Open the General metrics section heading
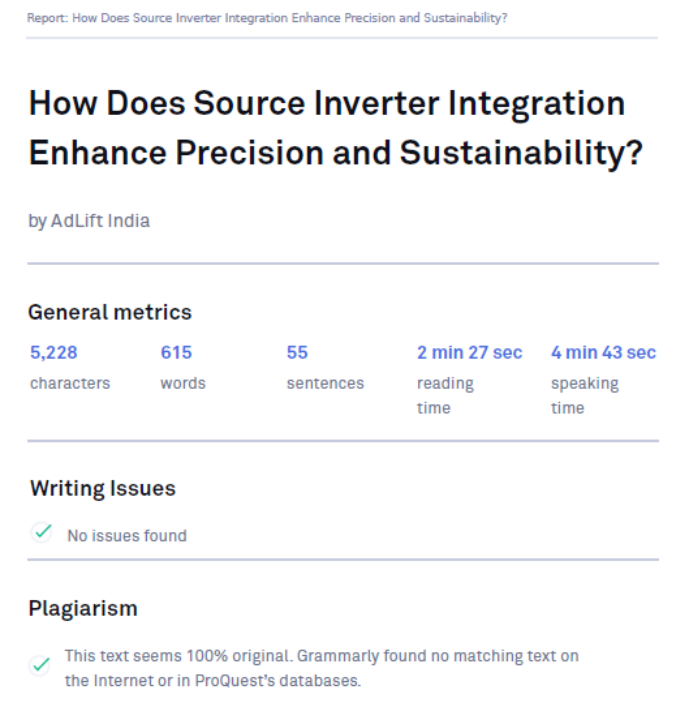Viewport: 690px width, 724px height. click(x=110, y=312)
